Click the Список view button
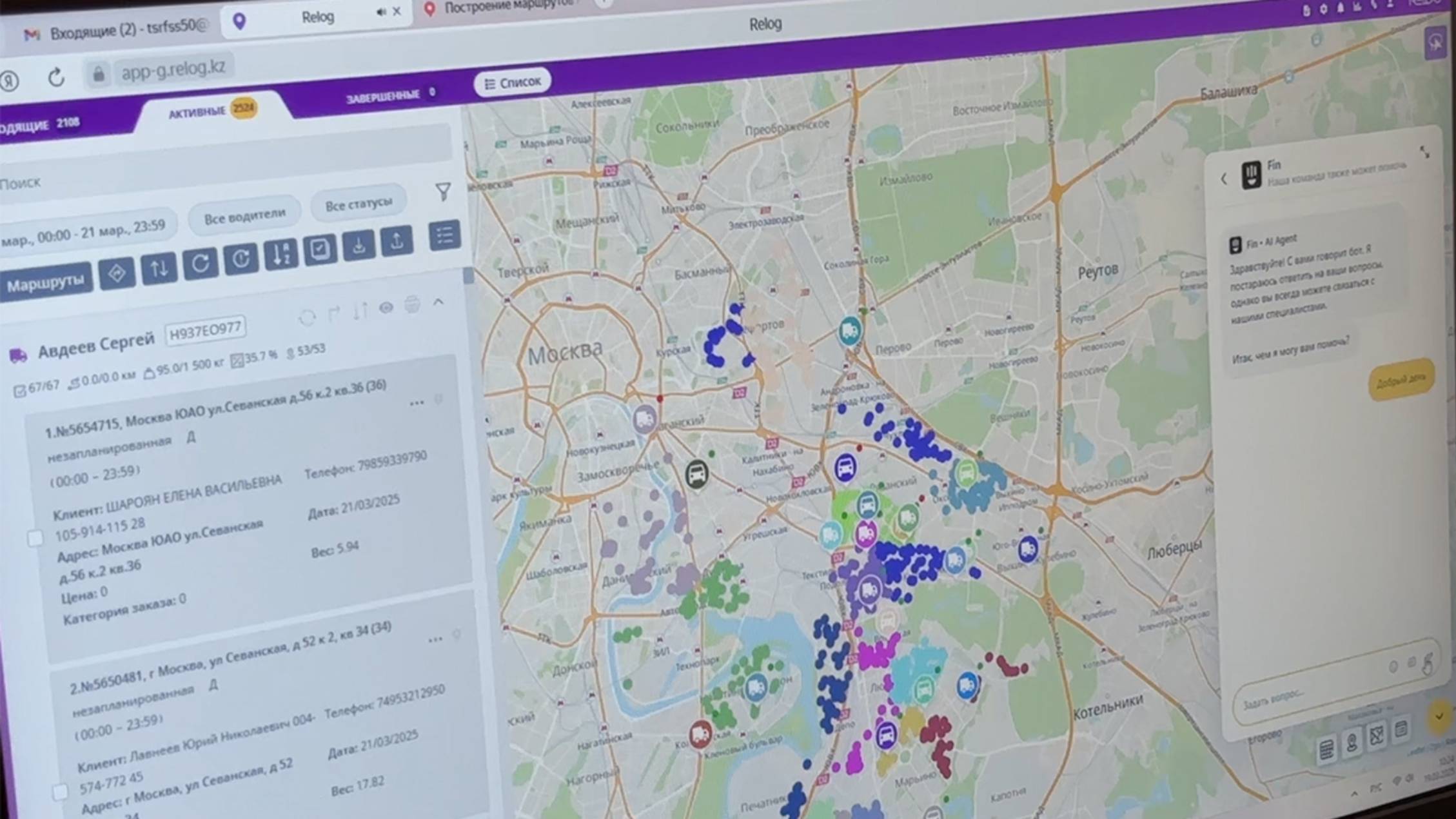The image size is (1456, 819). (x=513, y=83)
